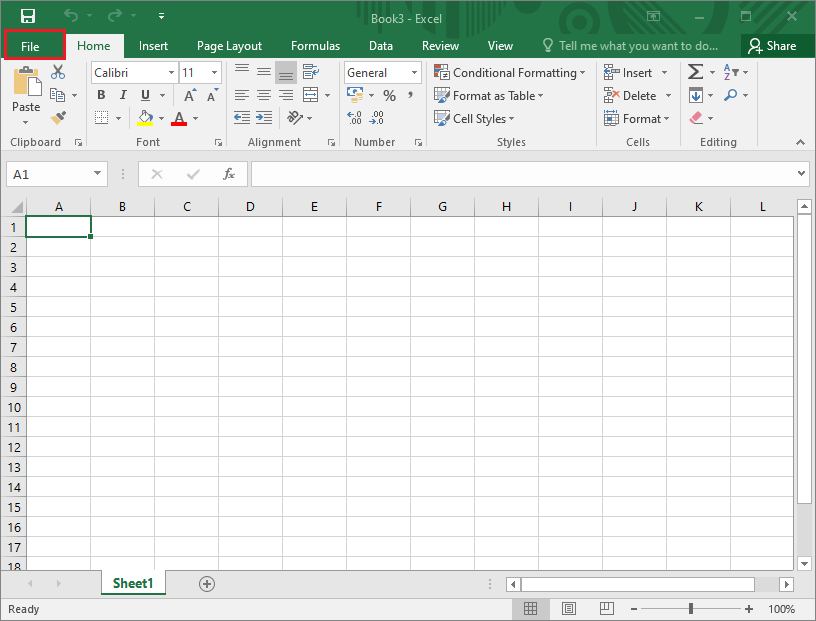This screenshot has width=816, height=621.
Task: Open Conditional Formatting
Action: (x=510, y=72)
